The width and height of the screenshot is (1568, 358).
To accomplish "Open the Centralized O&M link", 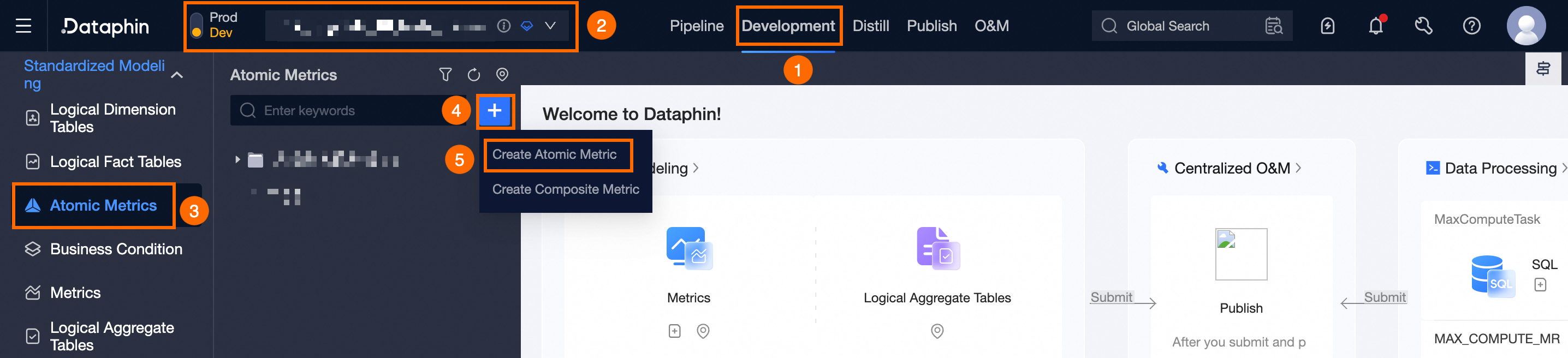I will [x=1231, y=168].
